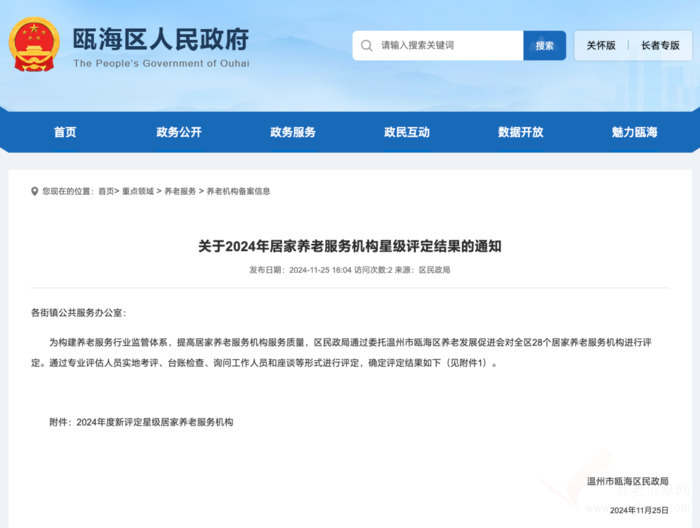This screenshot has height=528, width=700.
Task: Open the 政务公开 navigation menu
Action: 179,132
